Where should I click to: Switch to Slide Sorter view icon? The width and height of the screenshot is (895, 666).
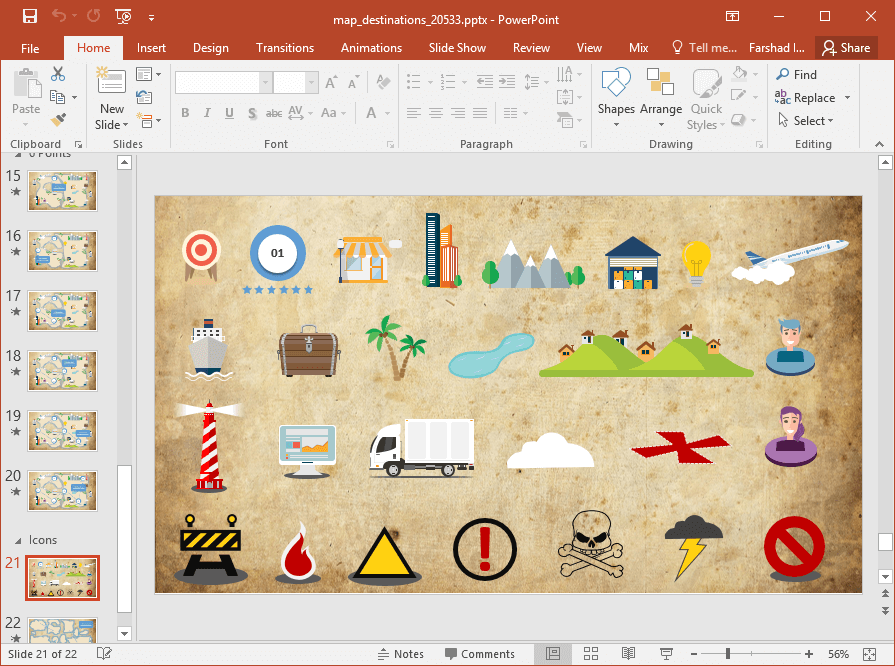click(589, 653)
